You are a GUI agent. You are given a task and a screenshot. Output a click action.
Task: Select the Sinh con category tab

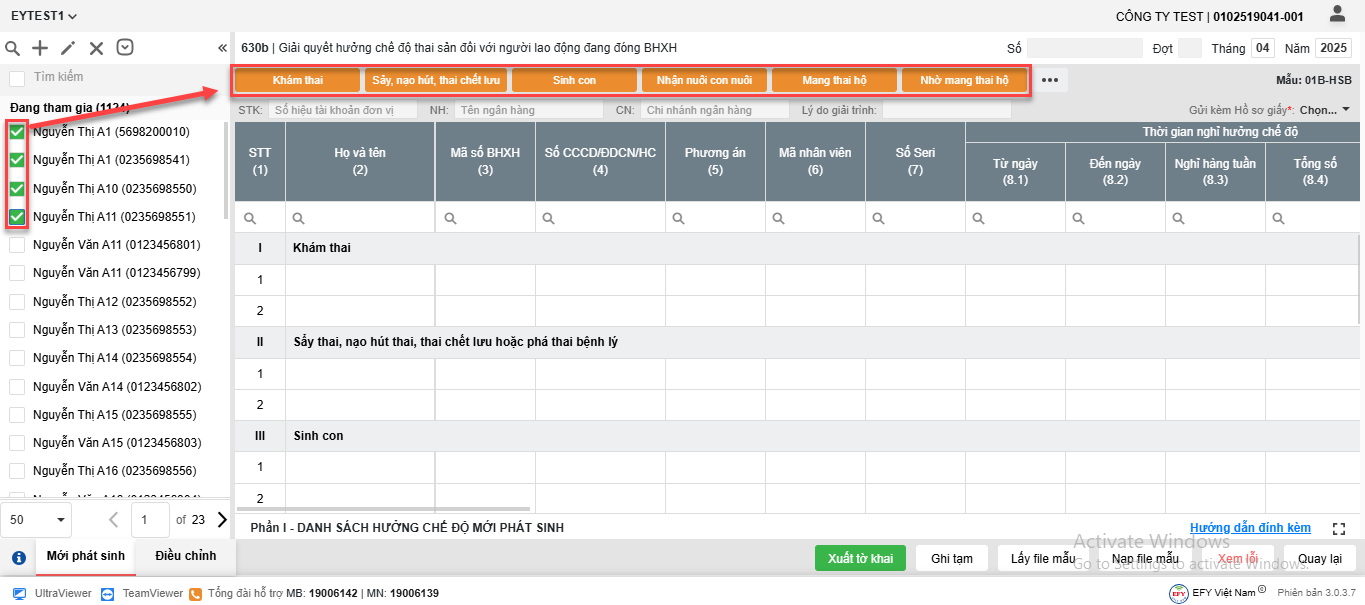[x=574, y=80]
